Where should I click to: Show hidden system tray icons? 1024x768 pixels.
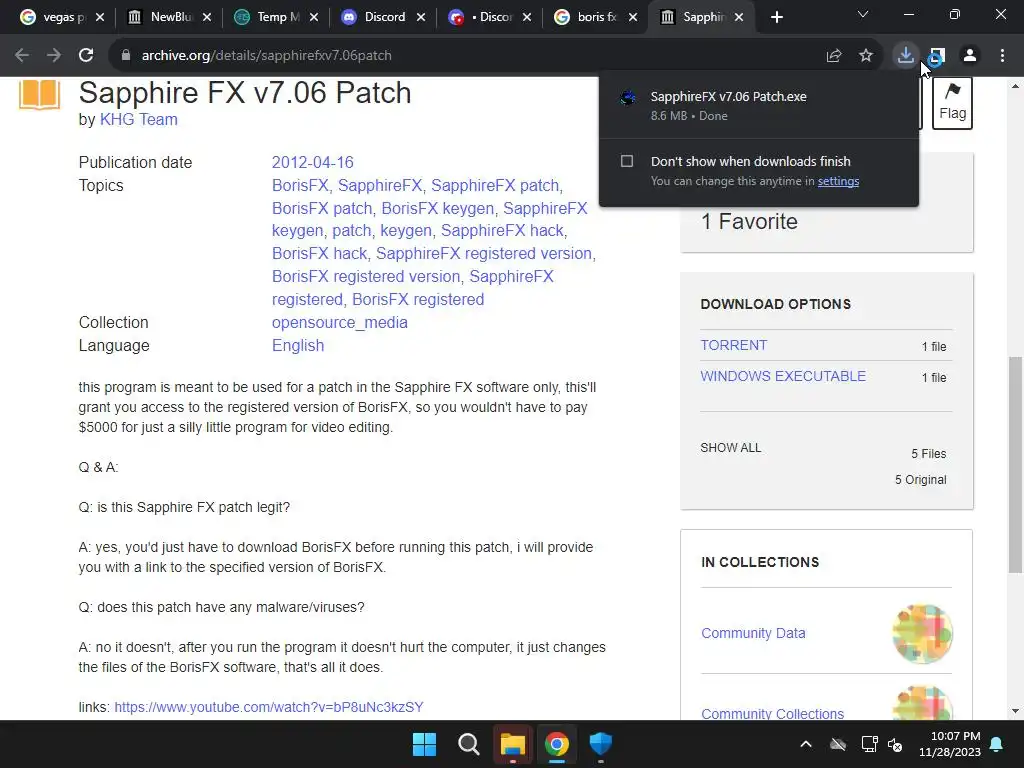[806, 744]
